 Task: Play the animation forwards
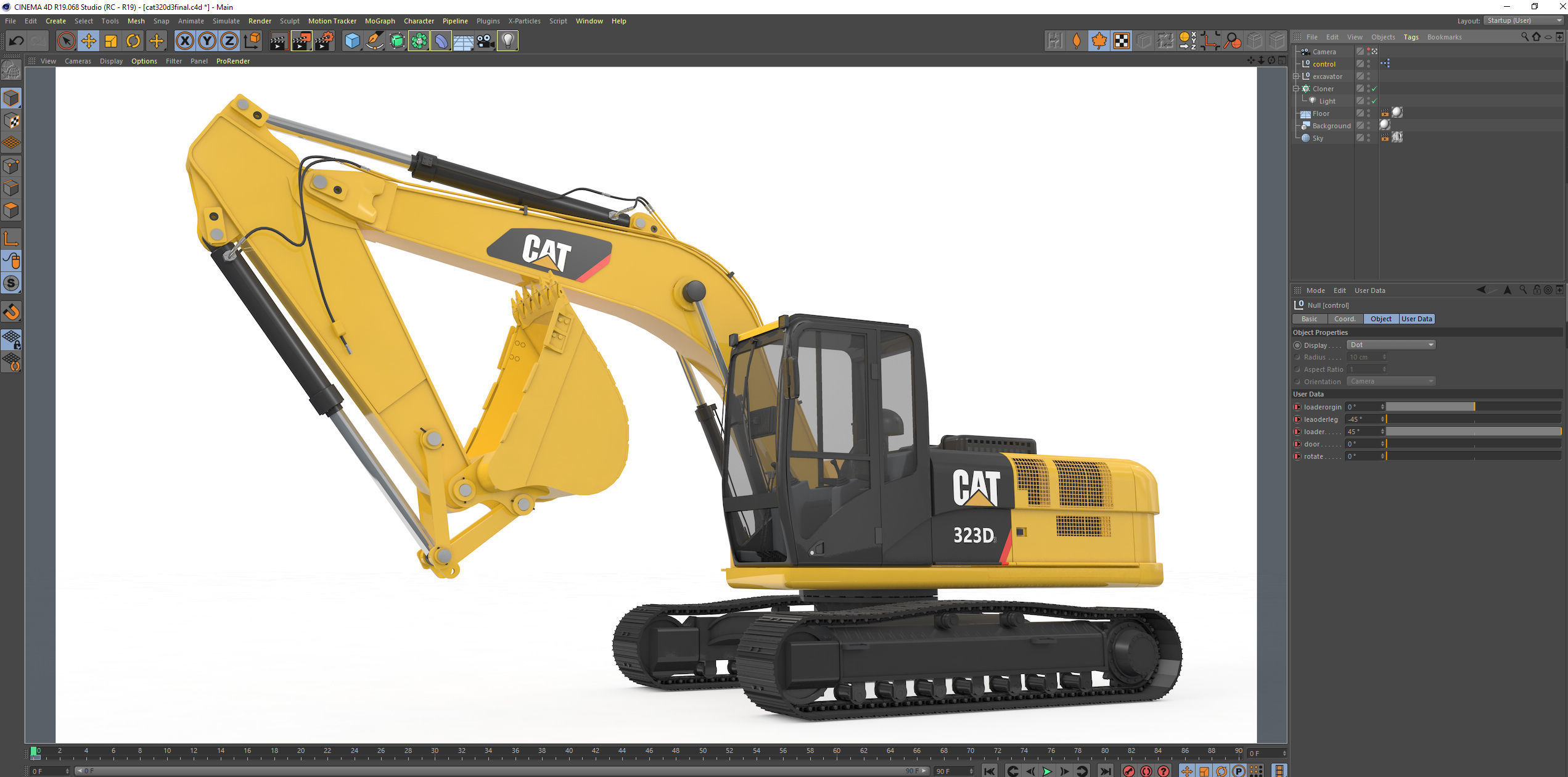[1047, 771]
